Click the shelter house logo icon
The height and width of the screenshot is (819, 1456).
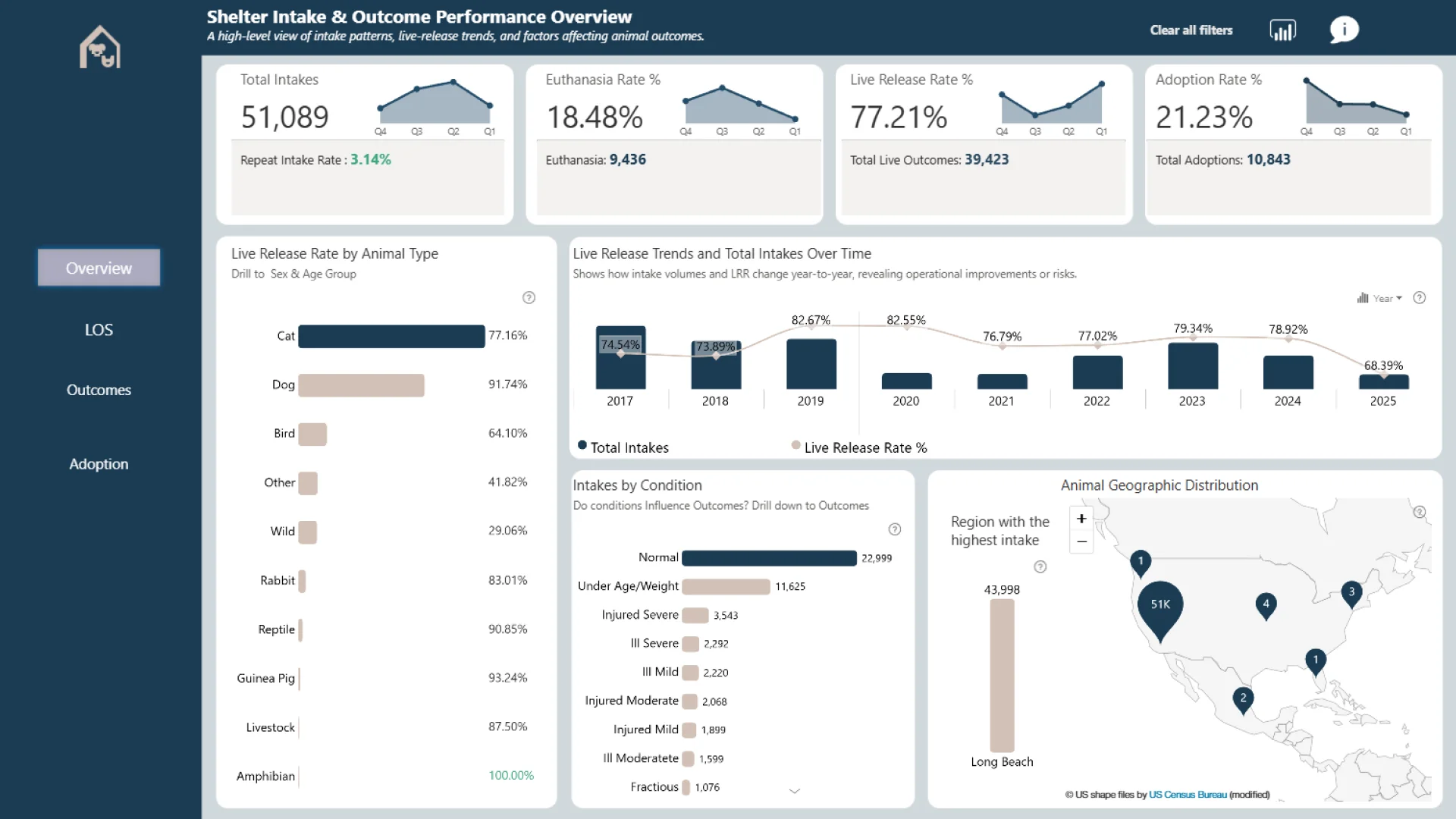[100, 47]
